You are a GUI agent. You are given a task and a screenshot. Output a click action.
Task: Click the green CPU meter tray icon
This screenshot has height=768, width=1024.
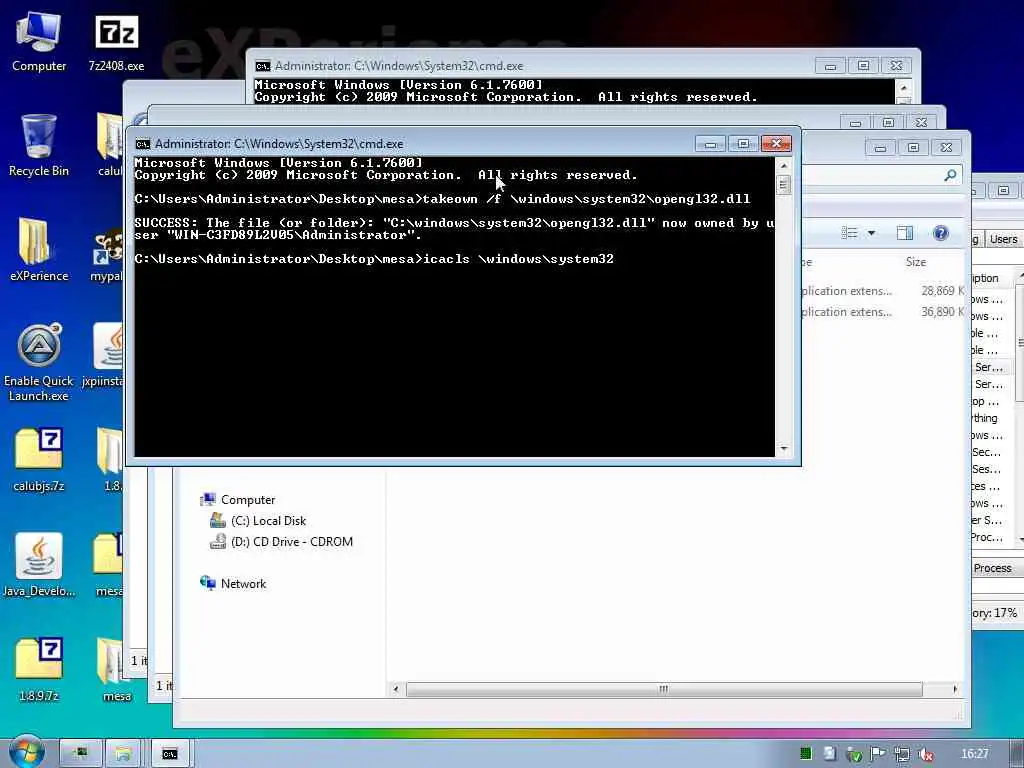[806, 754]
